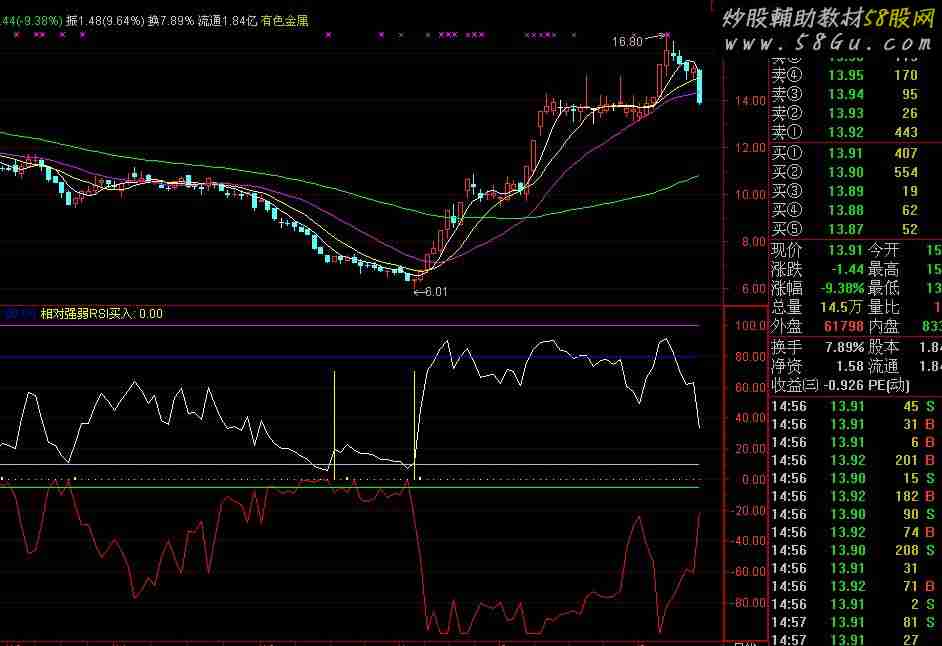
Task: Open the 有色金属 sector link
Action: tap(284, 21)
